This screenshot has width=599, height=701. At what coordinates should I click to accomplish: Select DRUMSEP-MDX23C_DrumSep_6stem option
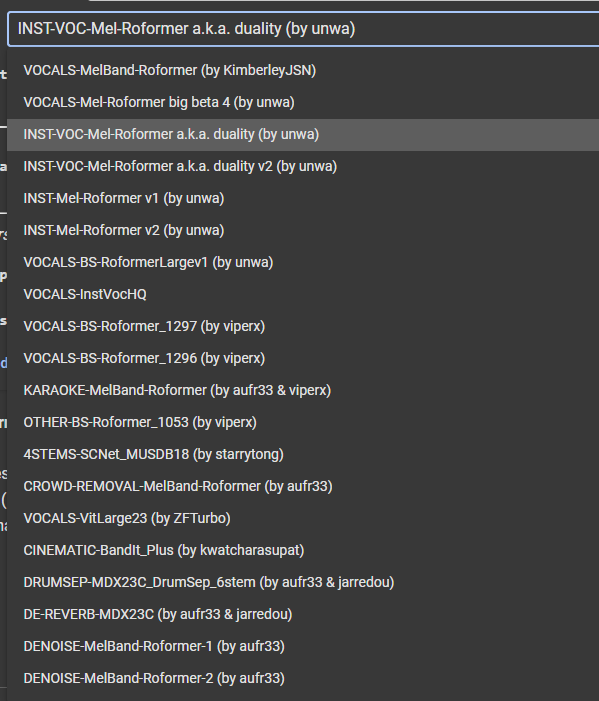point(303,583)
